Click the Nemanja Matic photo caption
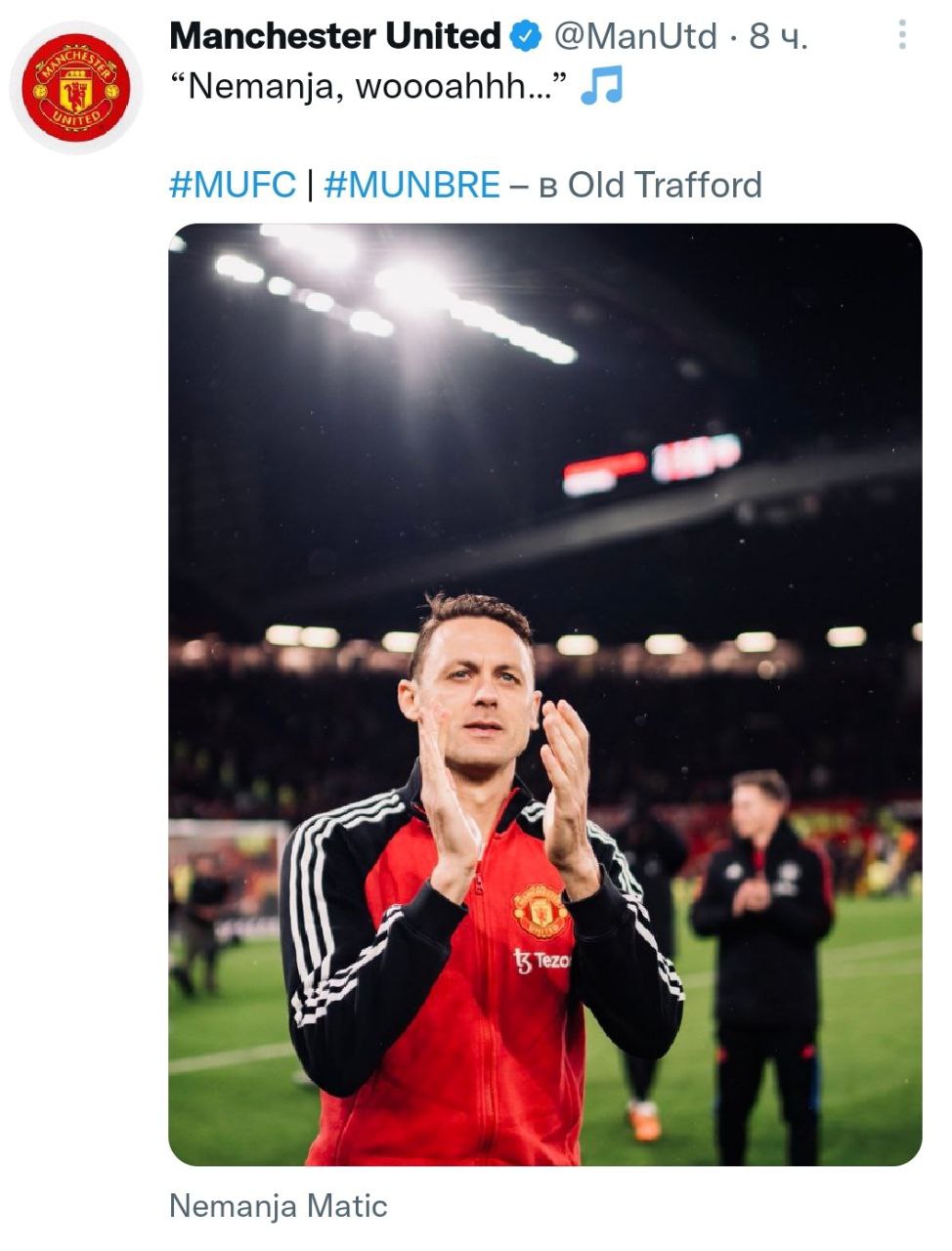Viewport: 952px width, 1251px height. point(279,1206)
